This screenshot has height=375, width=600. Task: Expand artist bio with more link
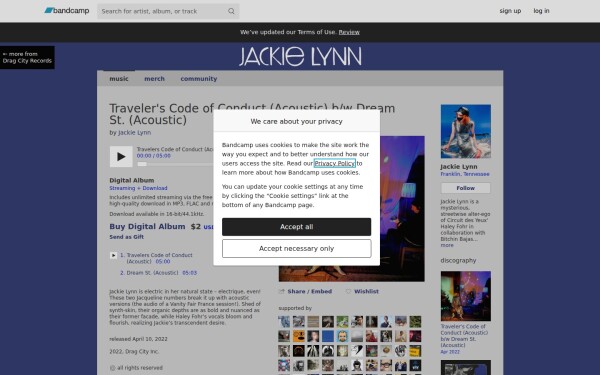[447, 245]
